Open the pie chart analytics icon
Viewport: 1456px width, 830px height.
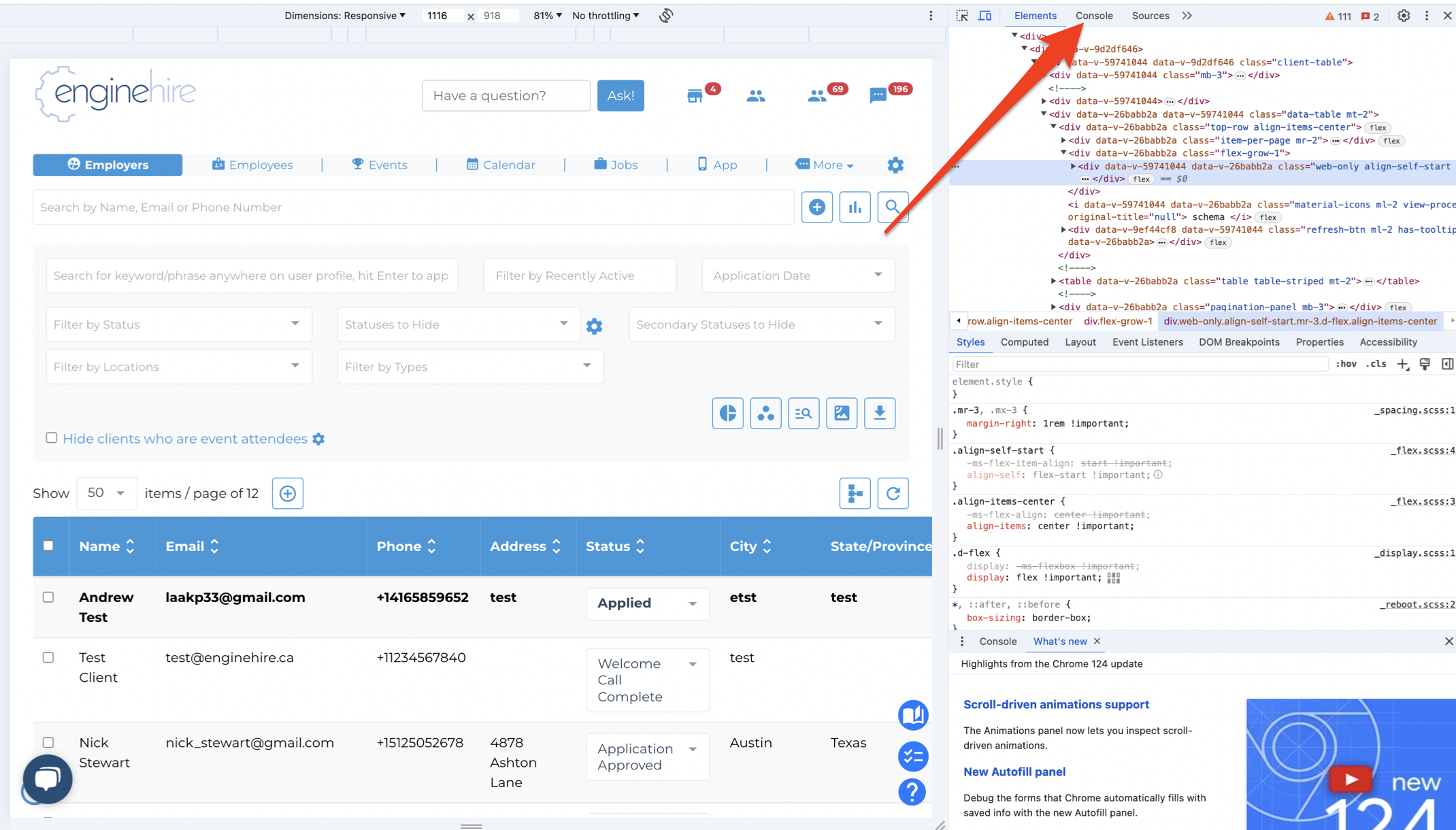pyautogui.click(x=727, y=413)
